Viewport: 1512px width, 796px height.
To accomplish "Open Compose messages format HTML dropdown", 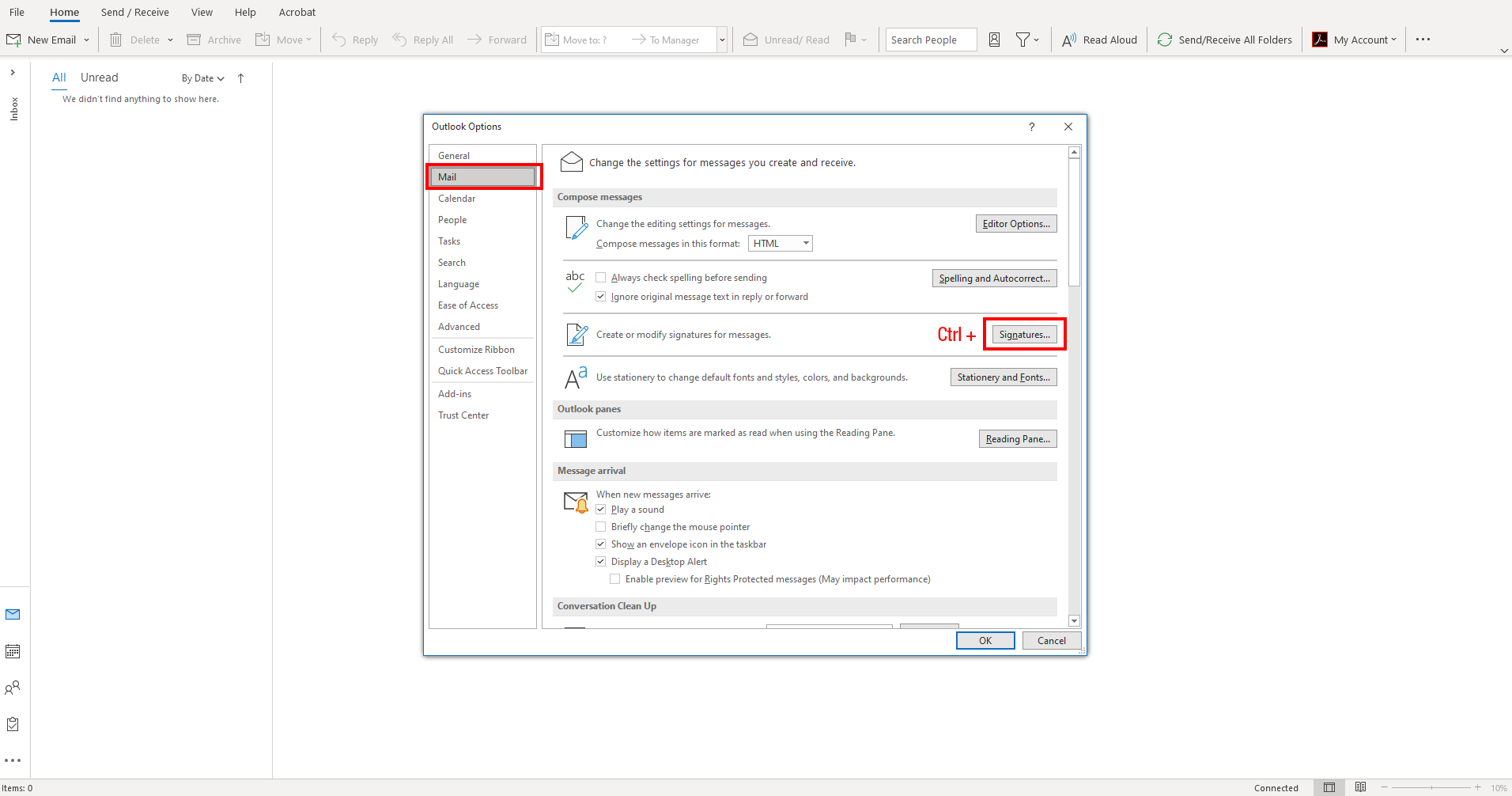I will point(781,244).
